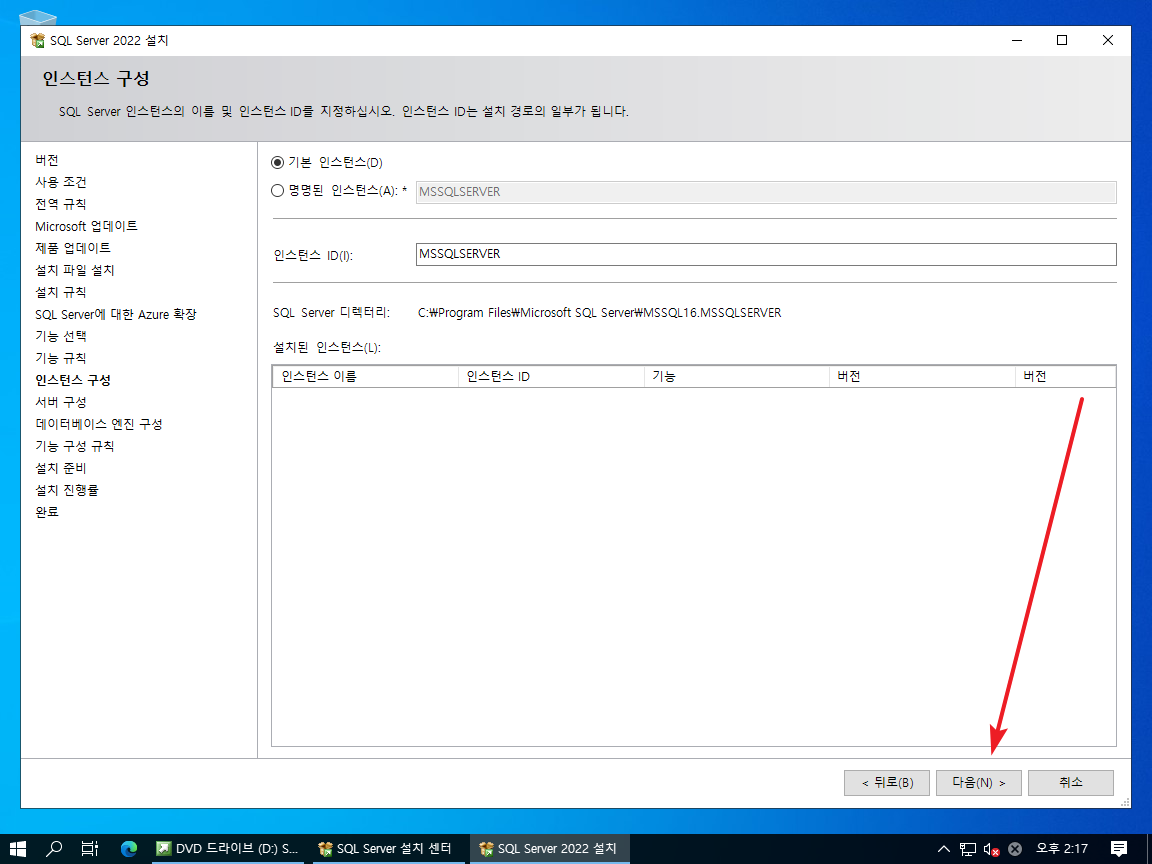Click the 인스턴스 ID column header
Viewport: 1152px width, 864px height.
pos(551,376)
